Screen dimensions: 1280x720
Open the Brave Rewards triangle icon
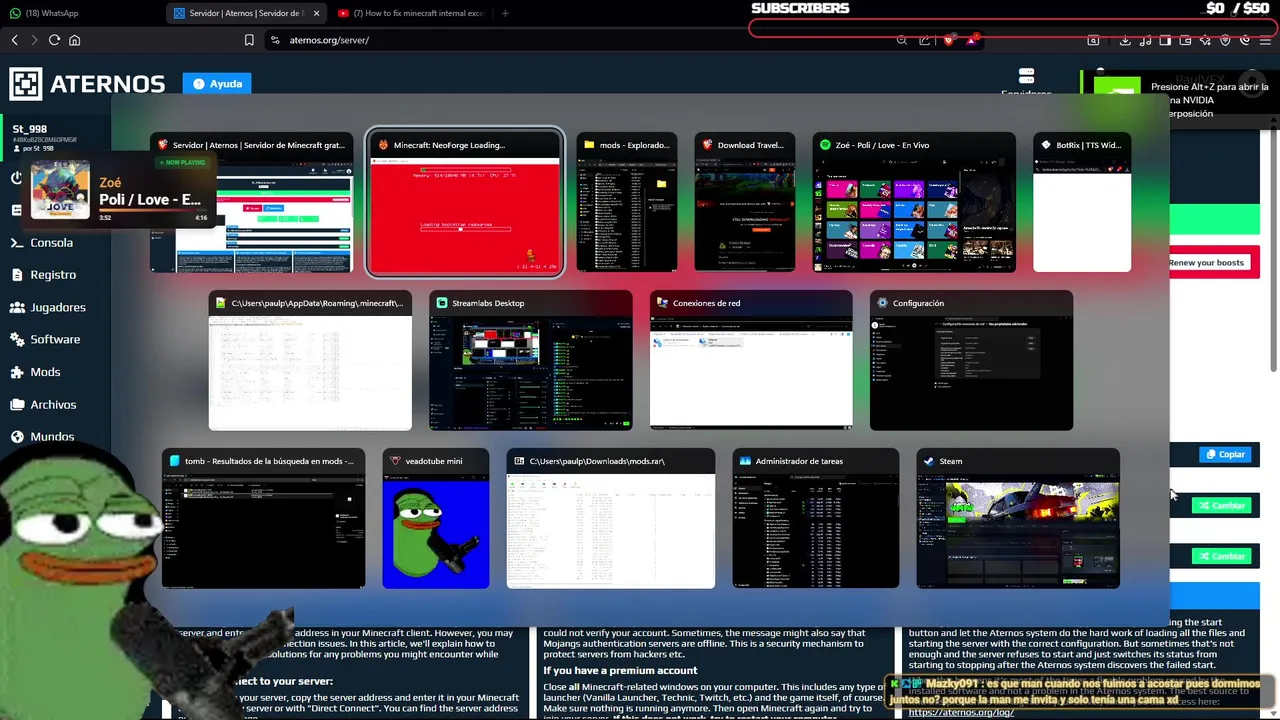[x=971, y=40]
